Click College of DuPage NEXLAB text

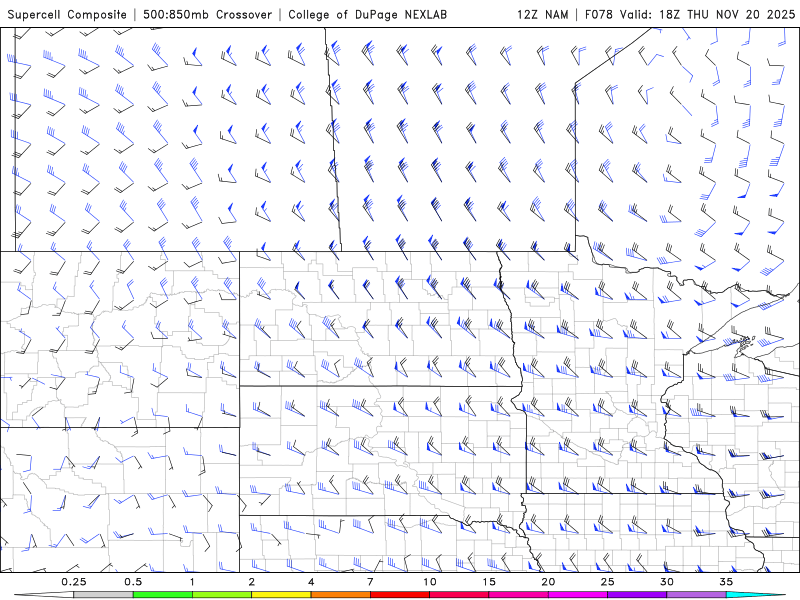pyautogui.click(x=367, y=14)
